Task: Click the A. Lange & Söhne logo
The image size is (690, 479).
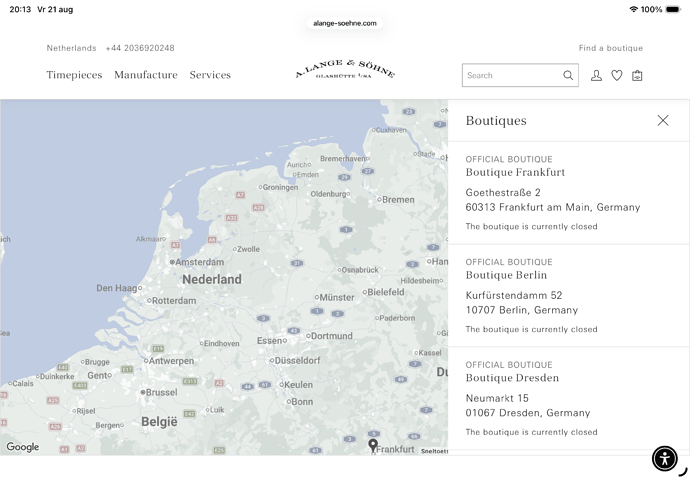Action: click(345, 69)
